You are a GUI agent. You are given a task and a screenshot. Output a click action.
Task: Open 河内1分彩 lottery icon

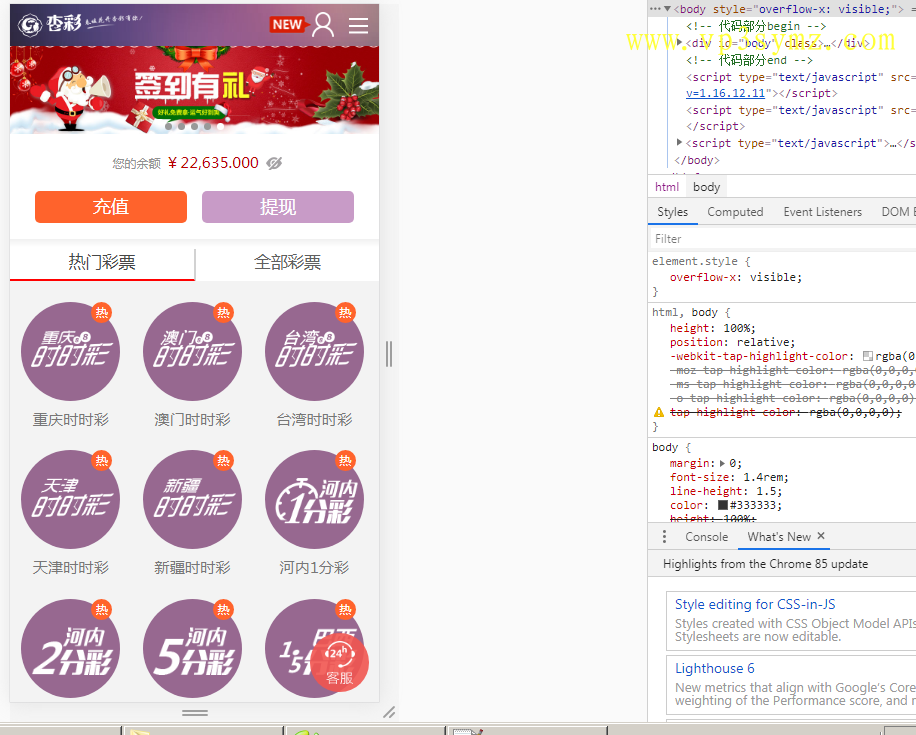point(314,499)
